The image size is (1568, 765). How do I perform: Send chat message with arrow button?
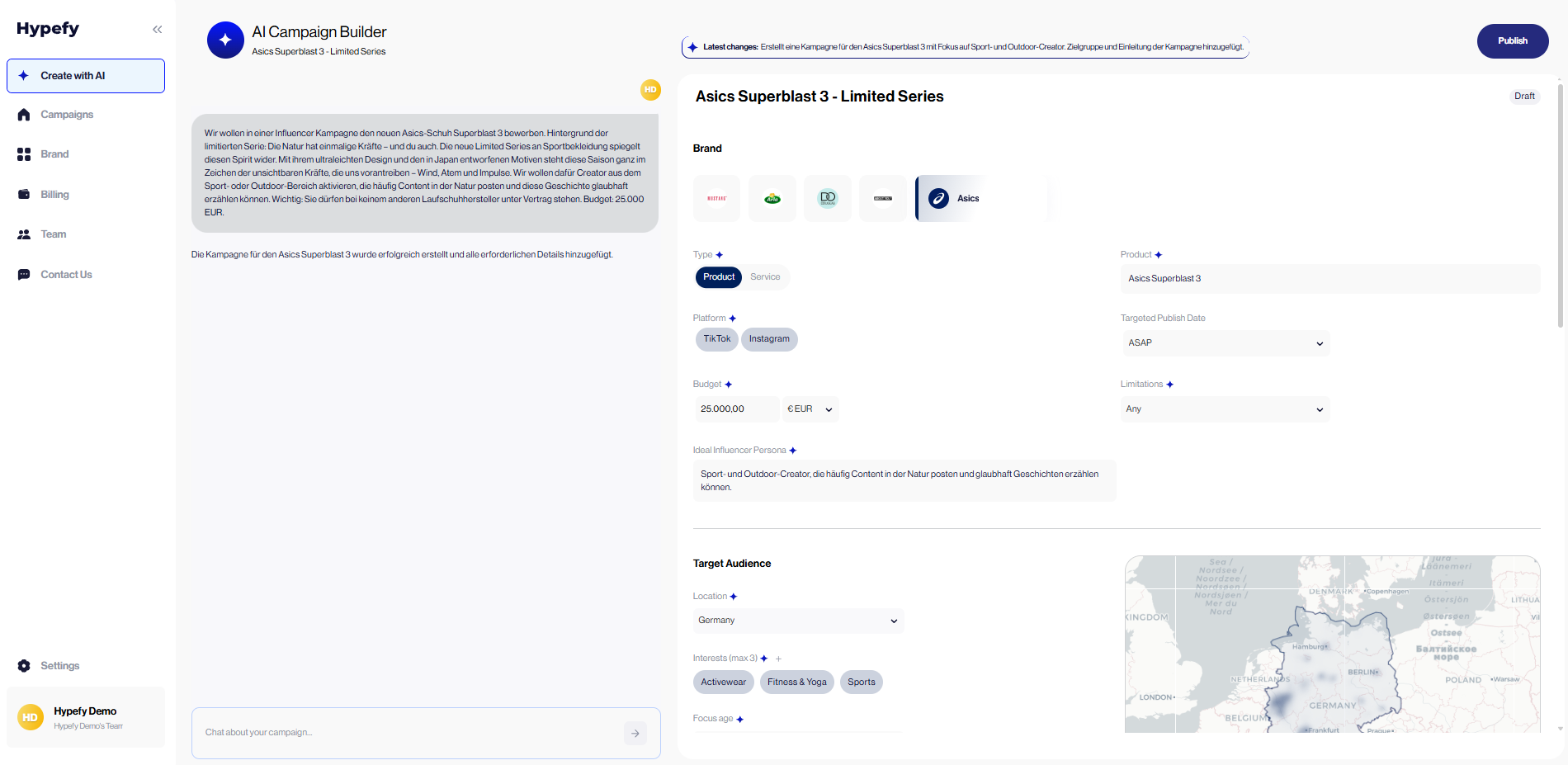coord(635,733)
